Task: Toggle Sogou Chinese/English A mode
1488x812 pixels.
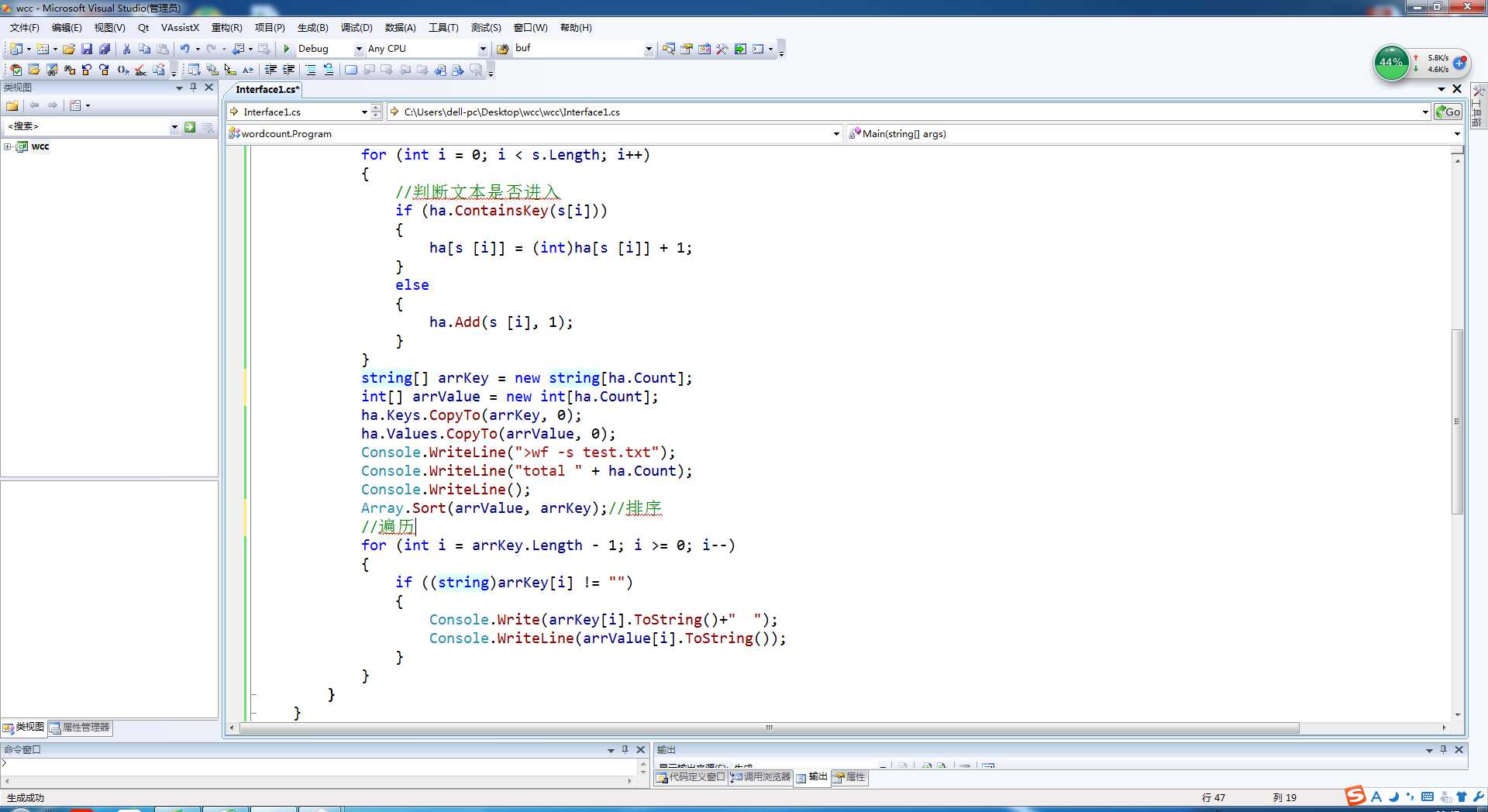Action: point(1376,797)
